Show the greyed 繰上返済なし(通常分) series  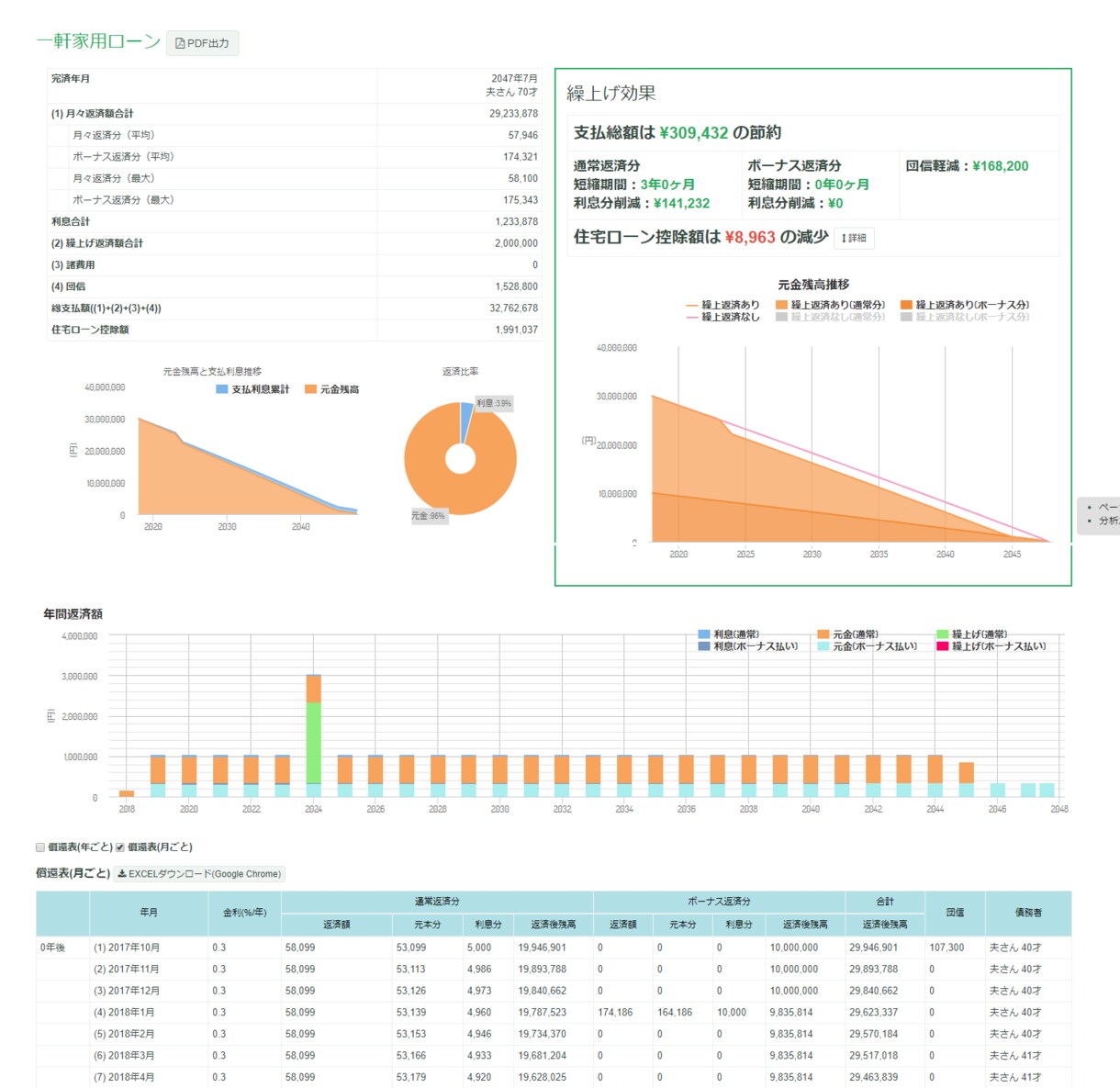831,317
